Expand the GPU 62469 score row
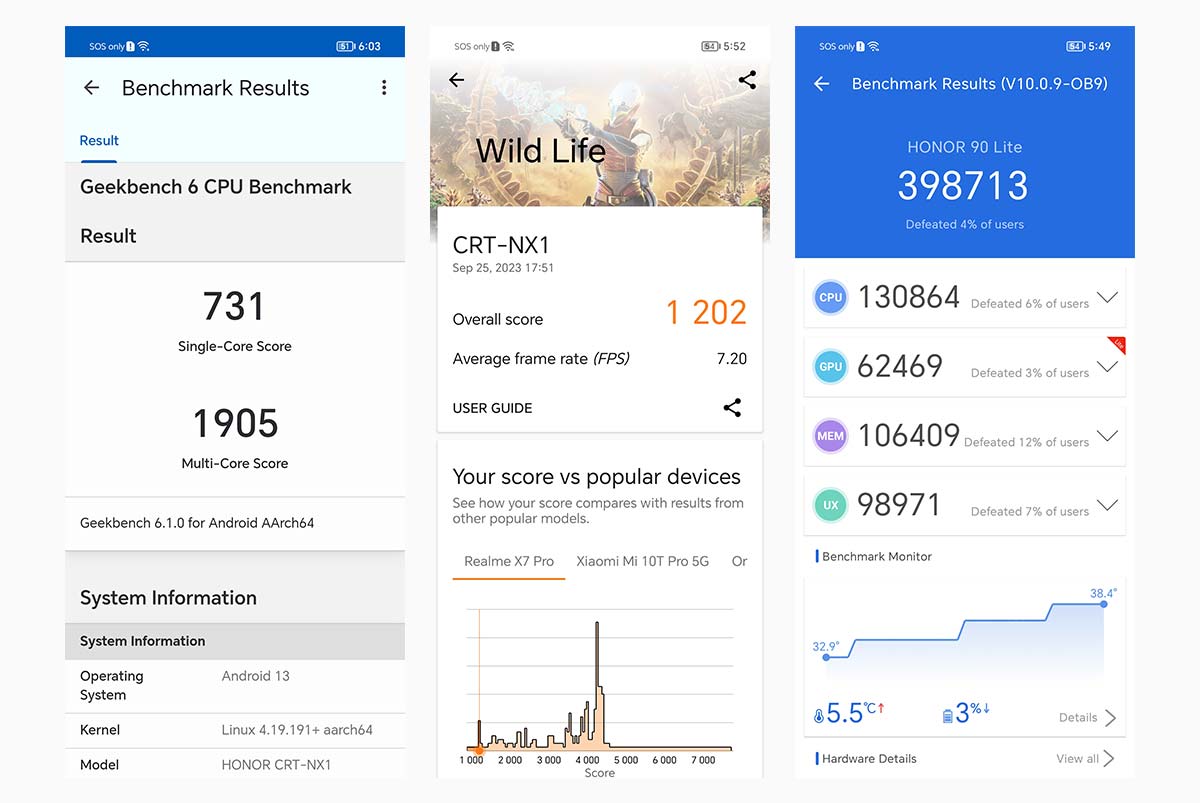This screenshot has height=803, width=1200. [1107, 367]
